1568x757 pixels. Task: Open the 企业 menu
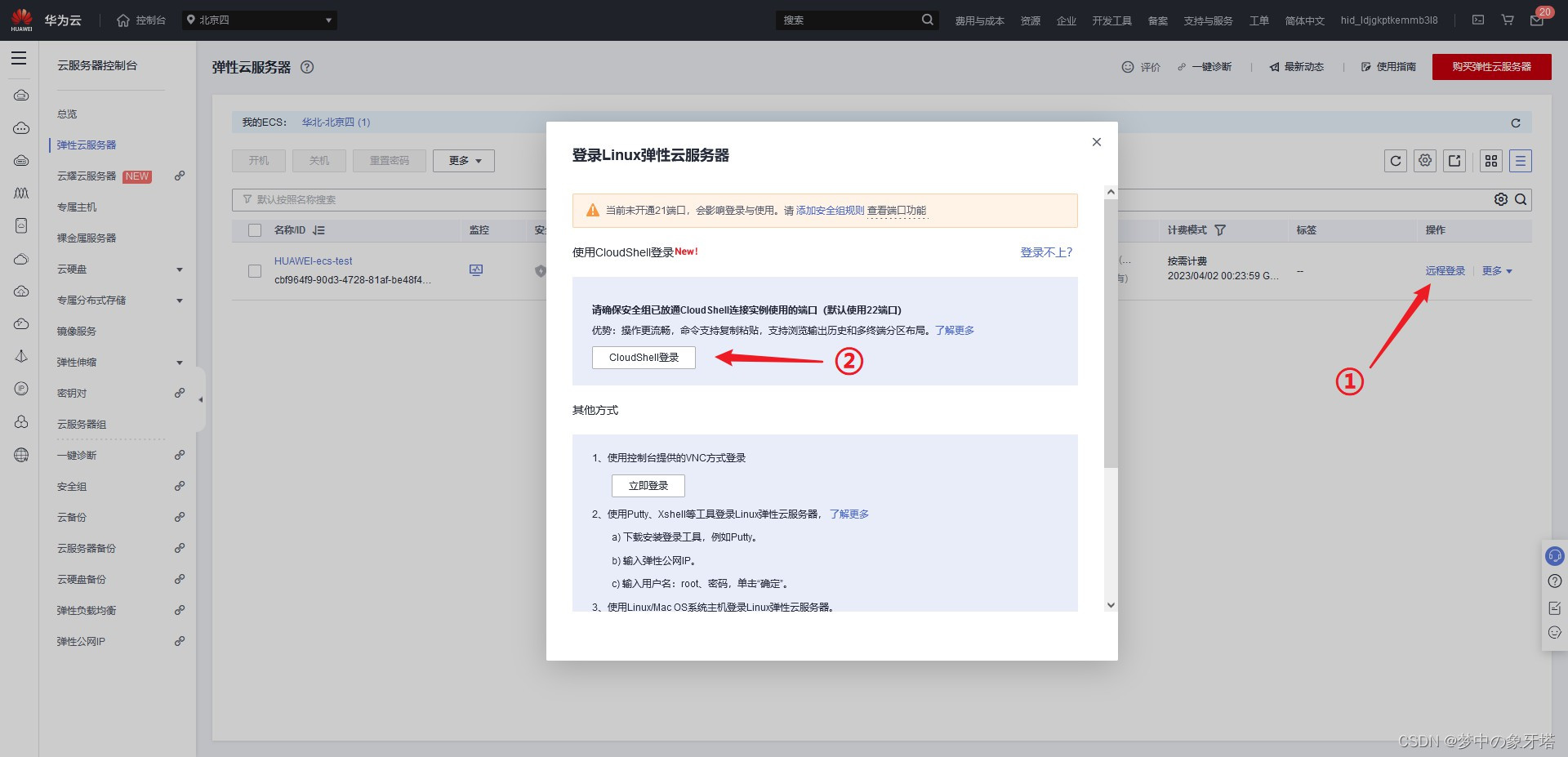coord(1066,20)
